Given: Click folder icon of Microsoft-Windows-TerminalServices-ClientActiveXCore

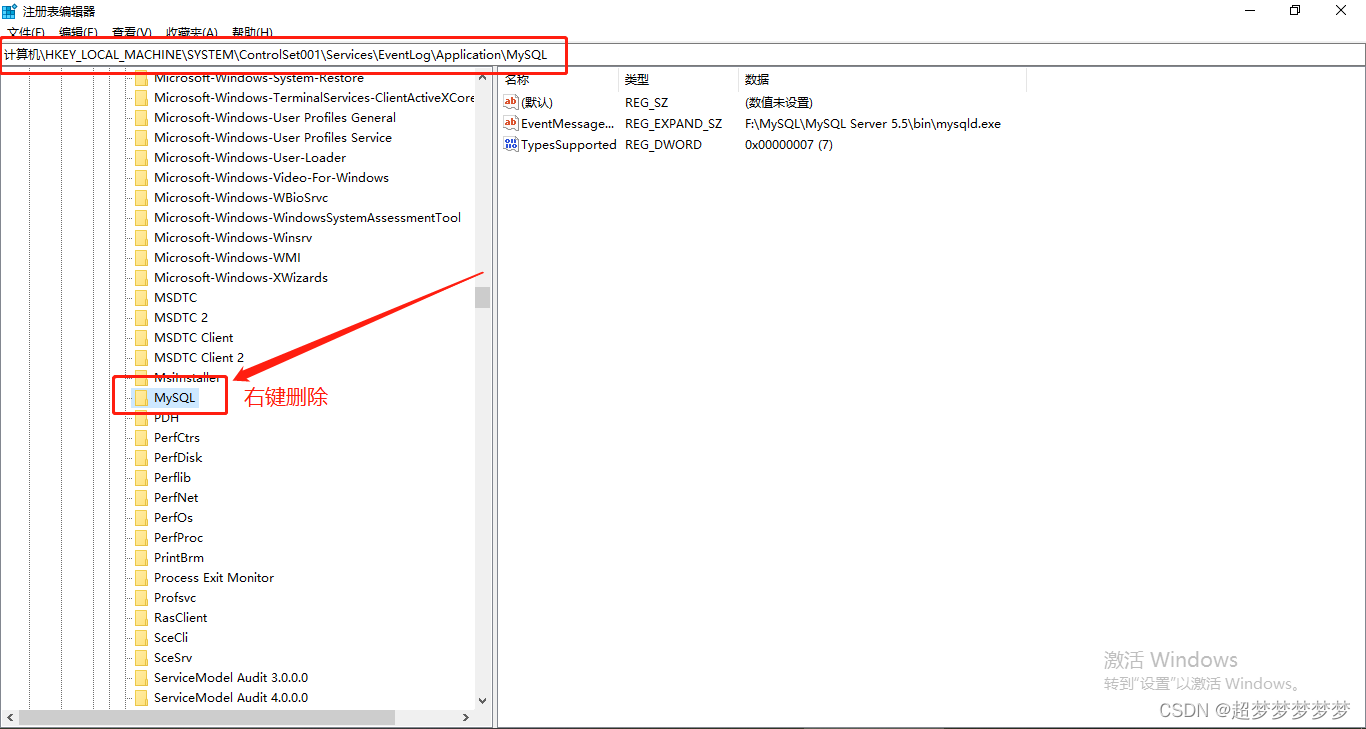Looking at the screenshot, I should (x=141, y=98).
